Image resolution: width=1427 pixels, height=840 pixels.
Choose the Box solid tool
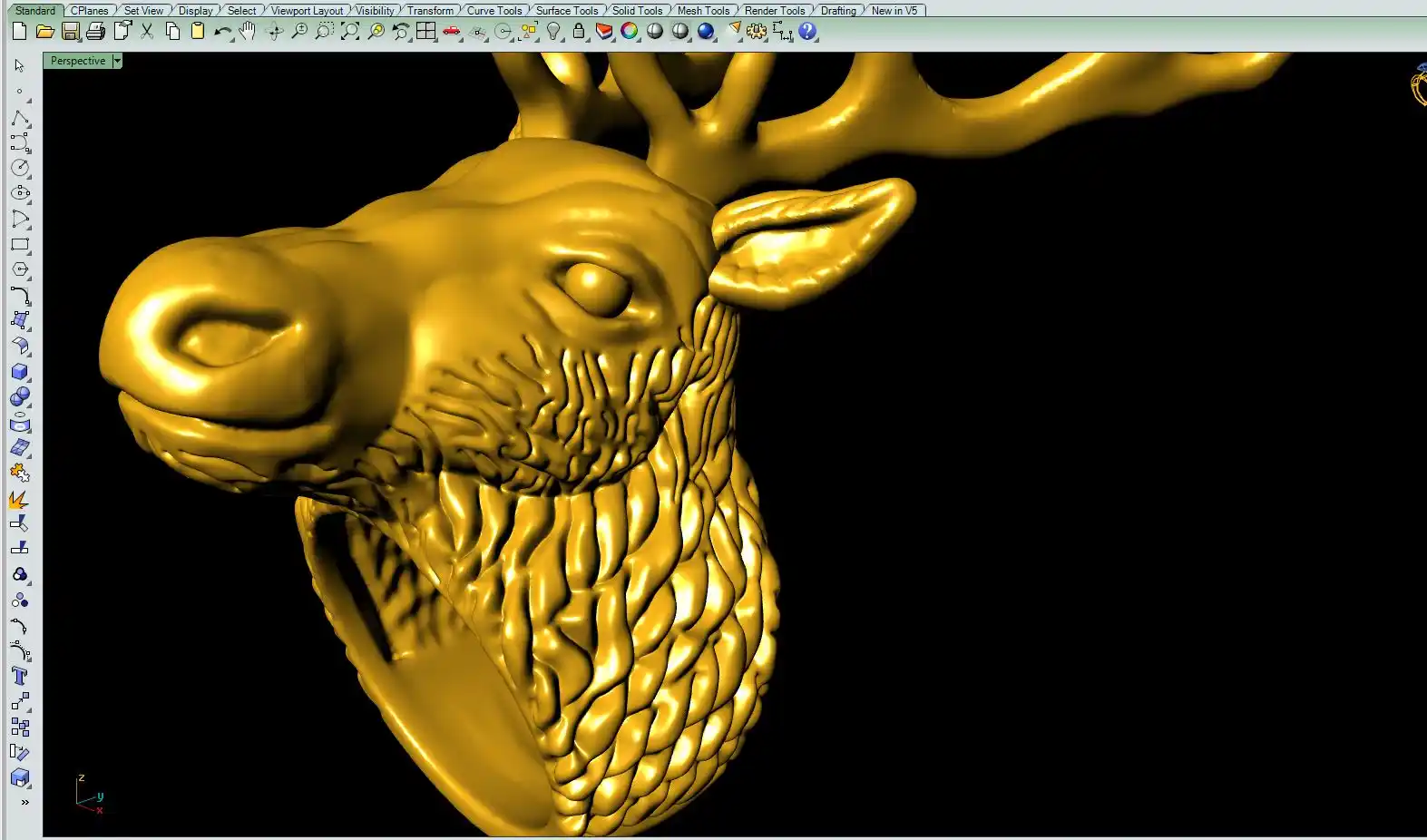[20, 372]
